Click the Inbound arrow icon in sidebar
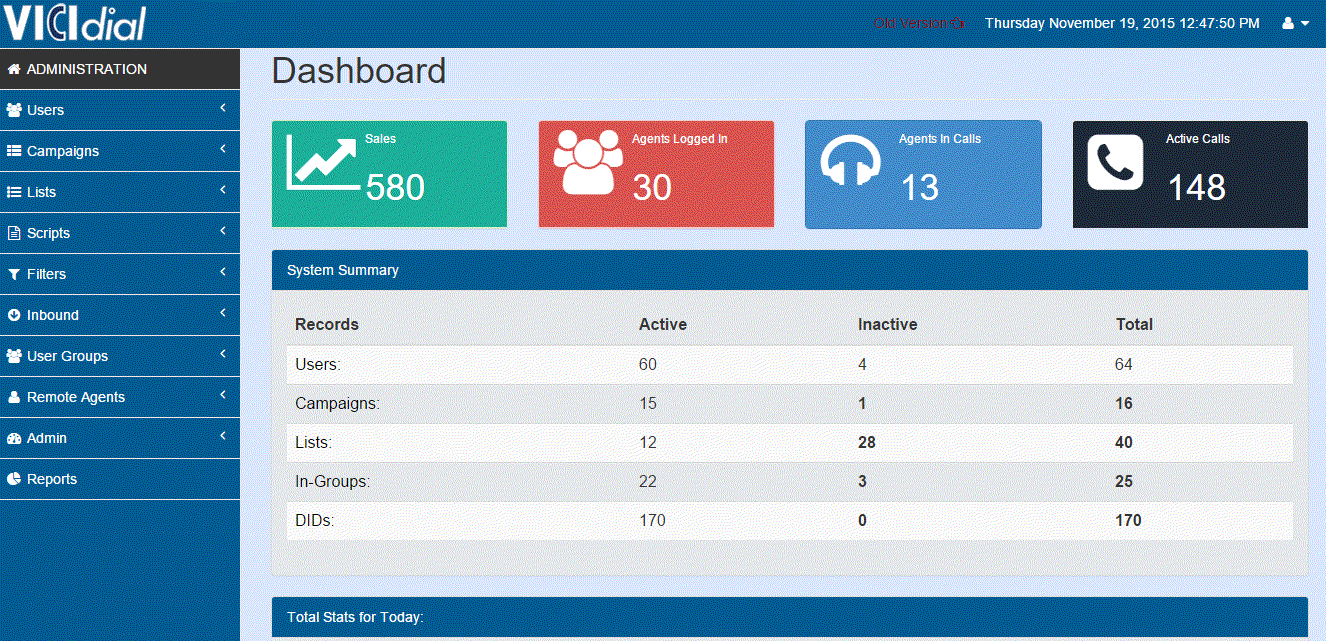This screenshot has height=641, width=1326. click(14, 316)
